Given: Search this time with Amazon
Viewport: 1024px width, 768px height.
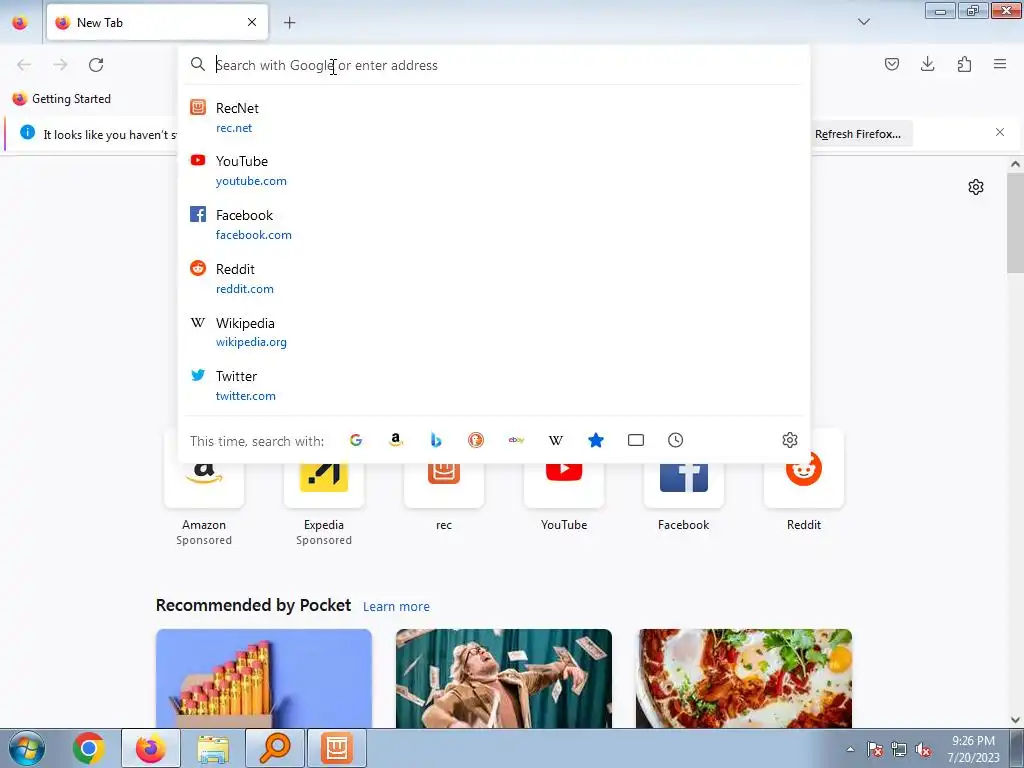Looking at the screenshot, I should (396, 440).
